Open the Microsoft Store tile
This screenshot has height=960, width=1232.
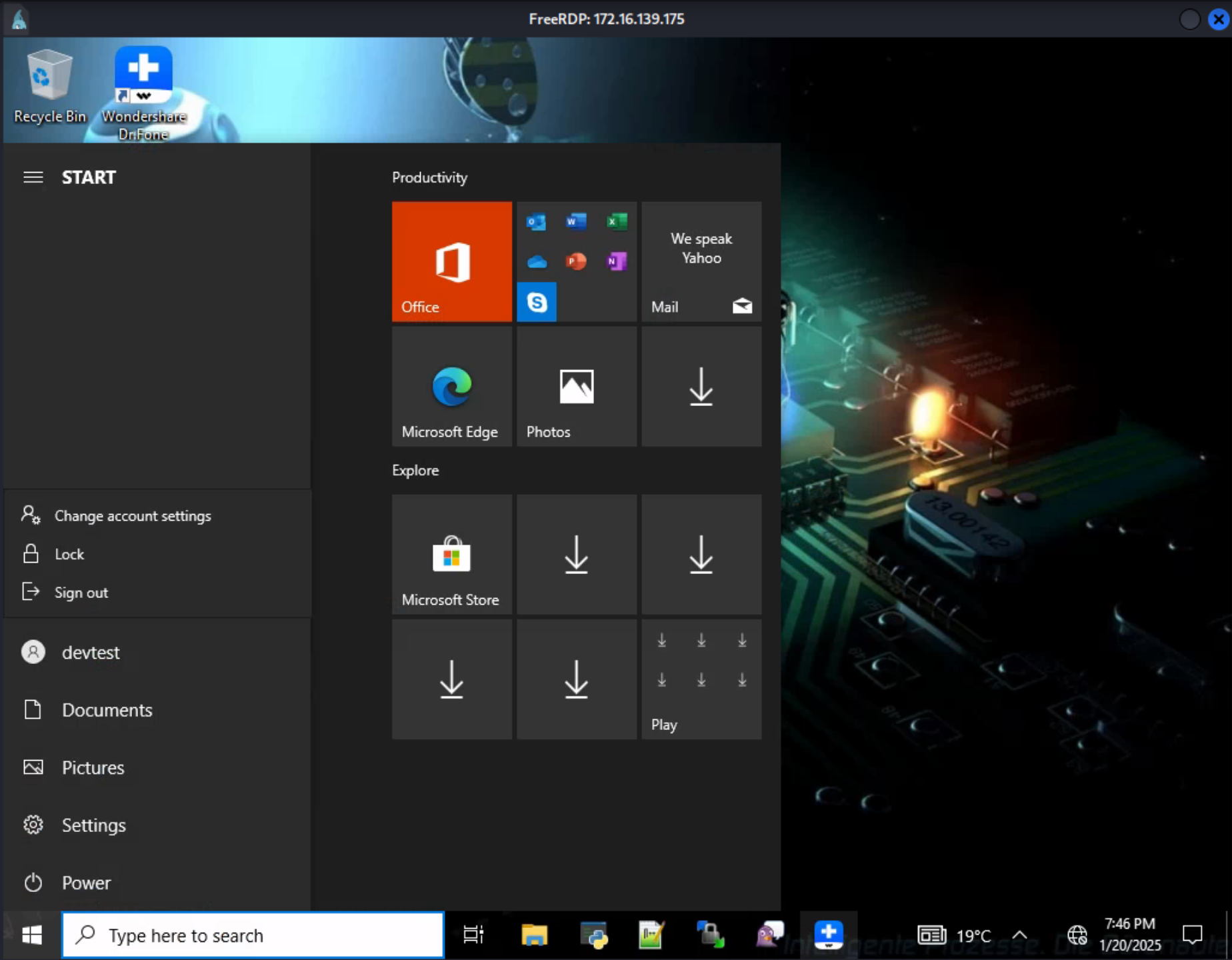click(x=452, y=555)
